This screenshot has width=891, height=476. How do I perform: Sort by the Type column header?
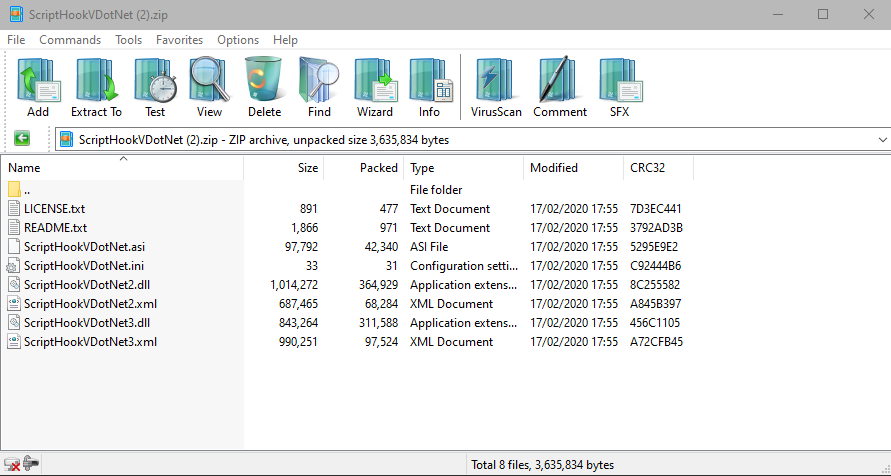pyautogui.click(x=464, y=168)
